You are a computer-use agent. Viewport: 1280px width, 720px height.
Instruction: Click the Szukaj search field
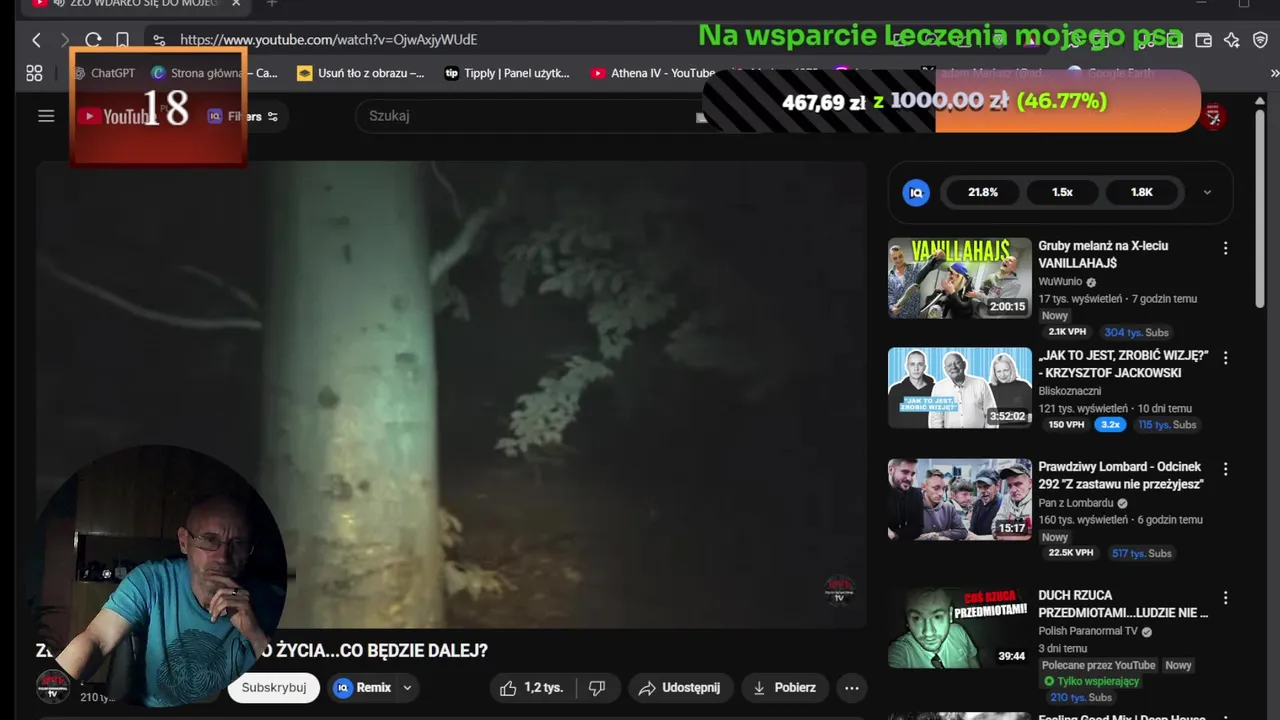[530, 116]
